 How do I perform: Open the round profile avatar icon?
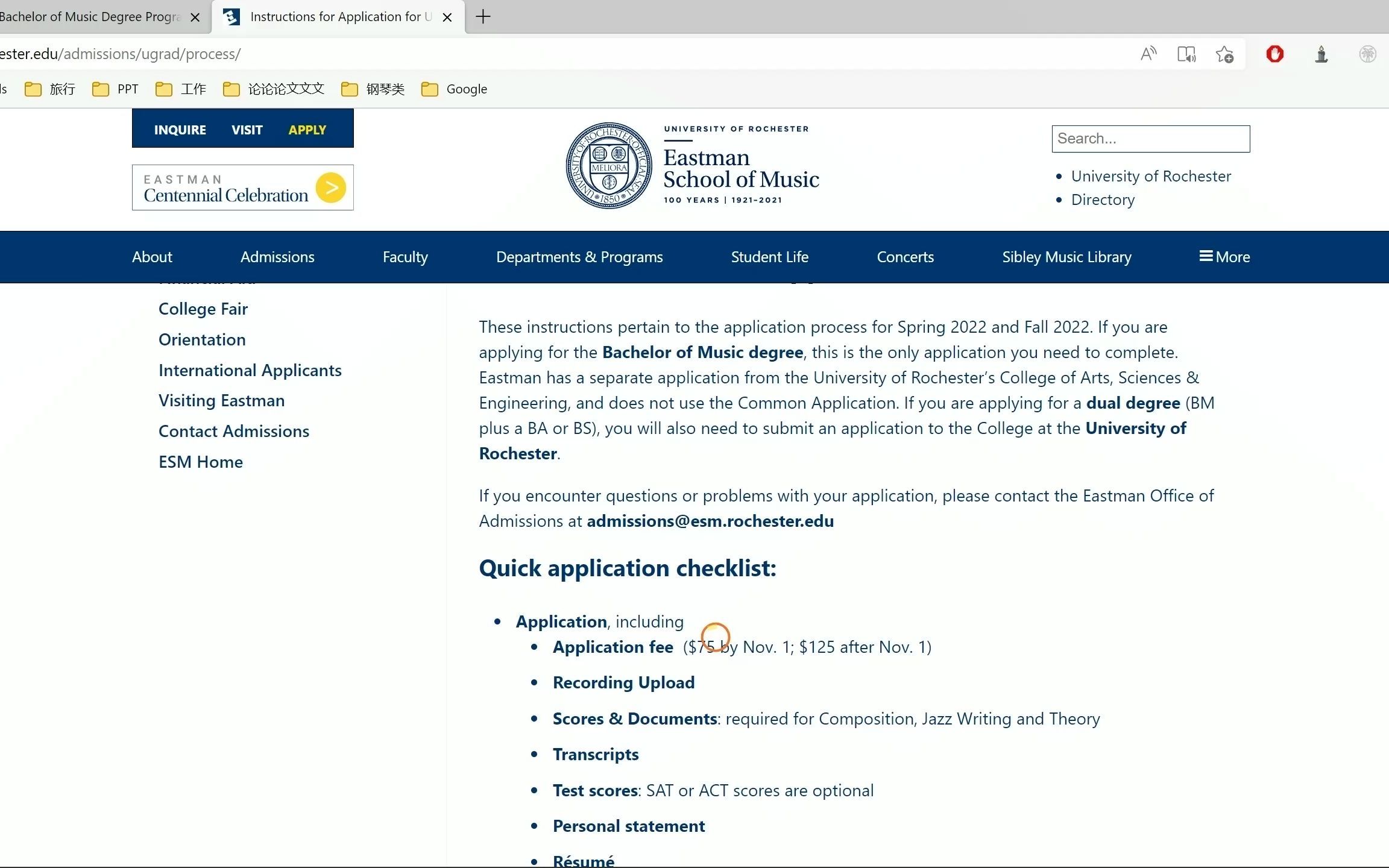[1367, 54]
